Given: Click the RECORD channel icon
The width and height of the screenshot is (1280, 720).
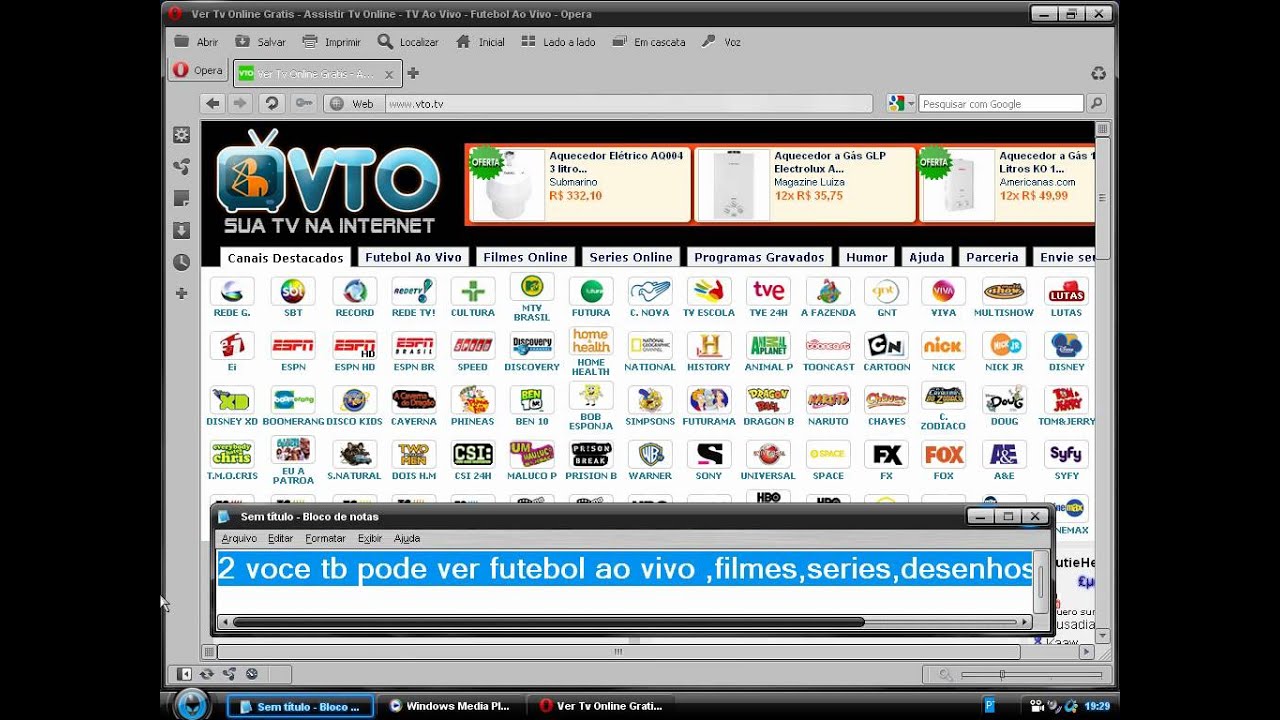Looking at the screenshot, I should (354, 291).
